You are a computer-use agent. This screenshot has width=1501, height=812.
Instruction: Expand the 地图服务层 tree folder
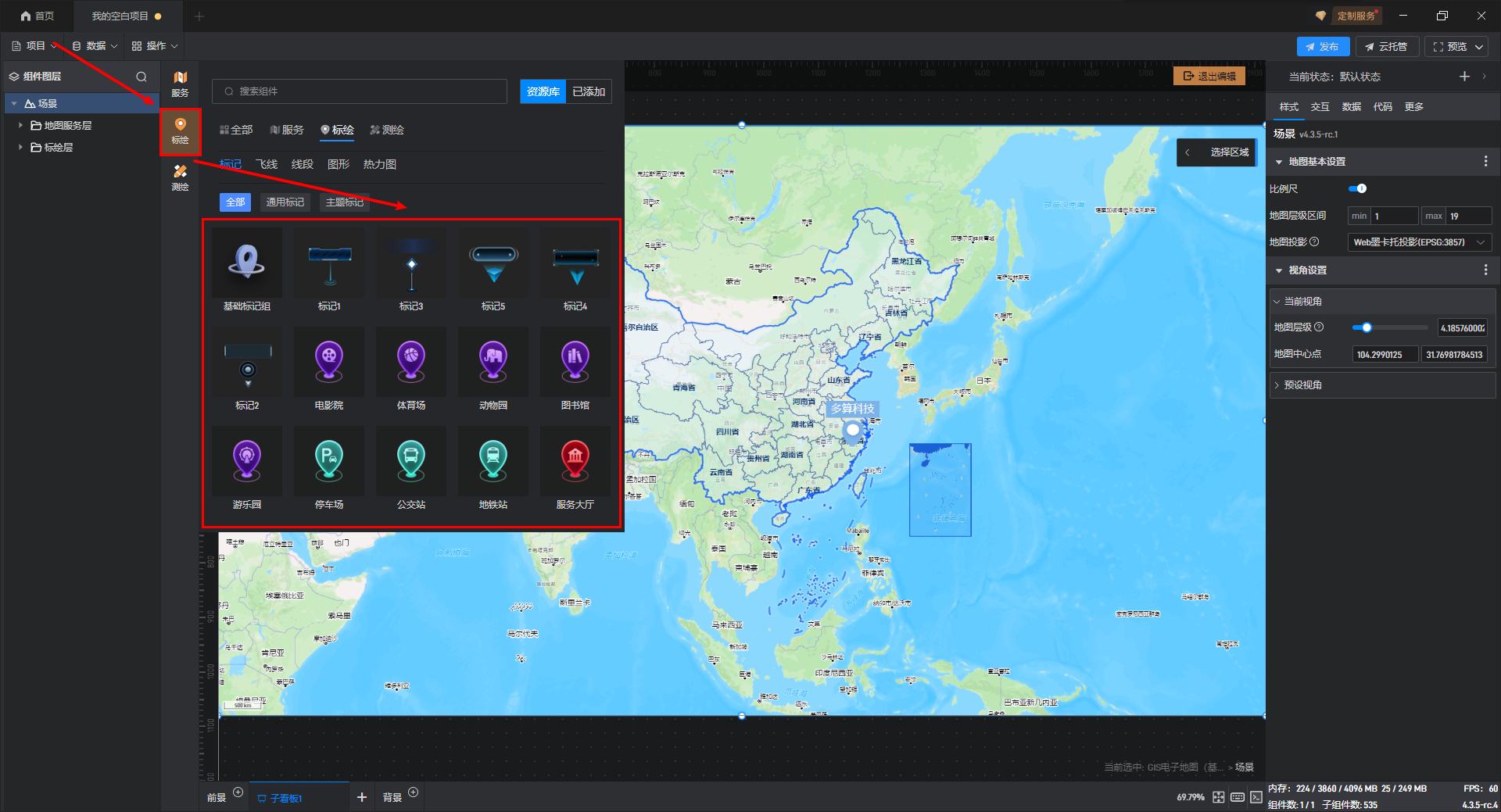point(20,125)
